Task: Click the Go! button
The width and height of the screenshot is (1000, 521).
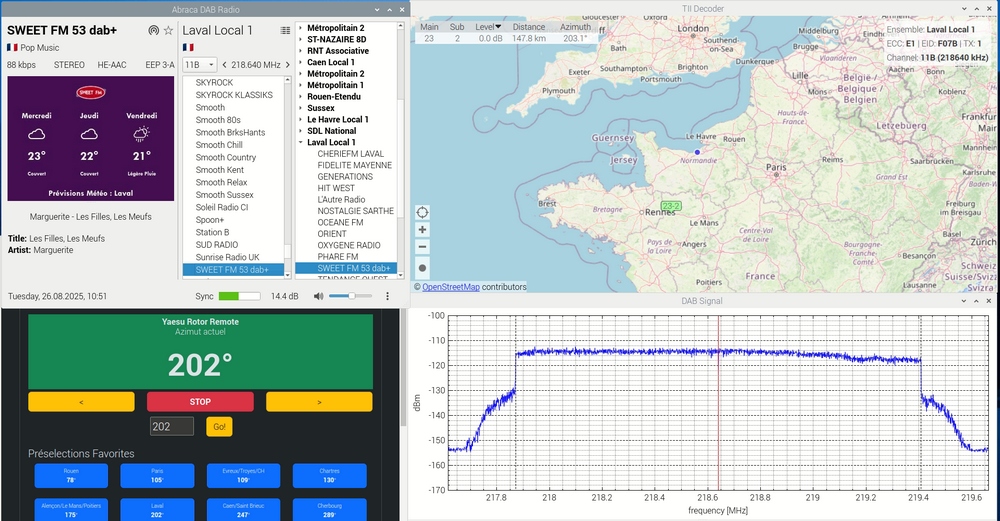Action: pyautogui.click(x=219, y=427)
